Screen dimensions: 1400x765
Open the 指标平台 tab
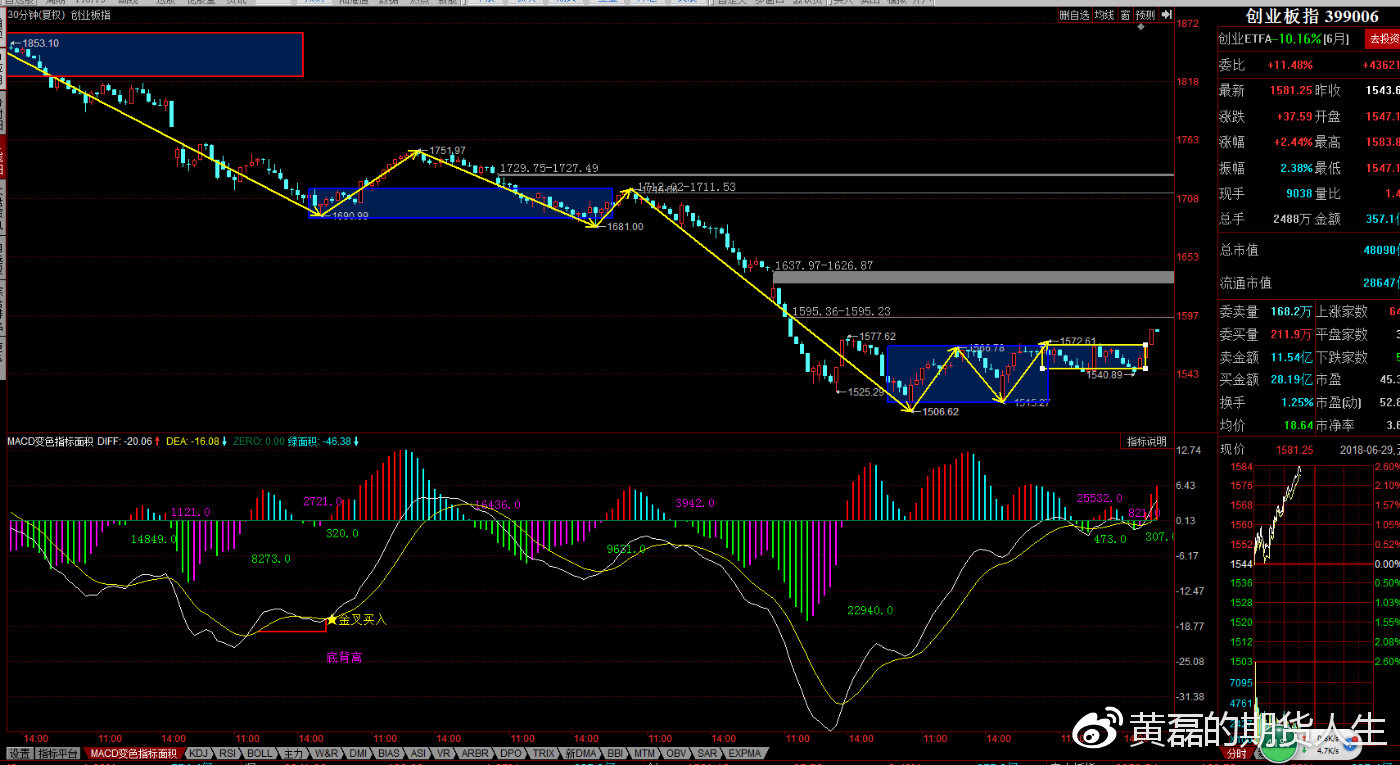point(59,753)
